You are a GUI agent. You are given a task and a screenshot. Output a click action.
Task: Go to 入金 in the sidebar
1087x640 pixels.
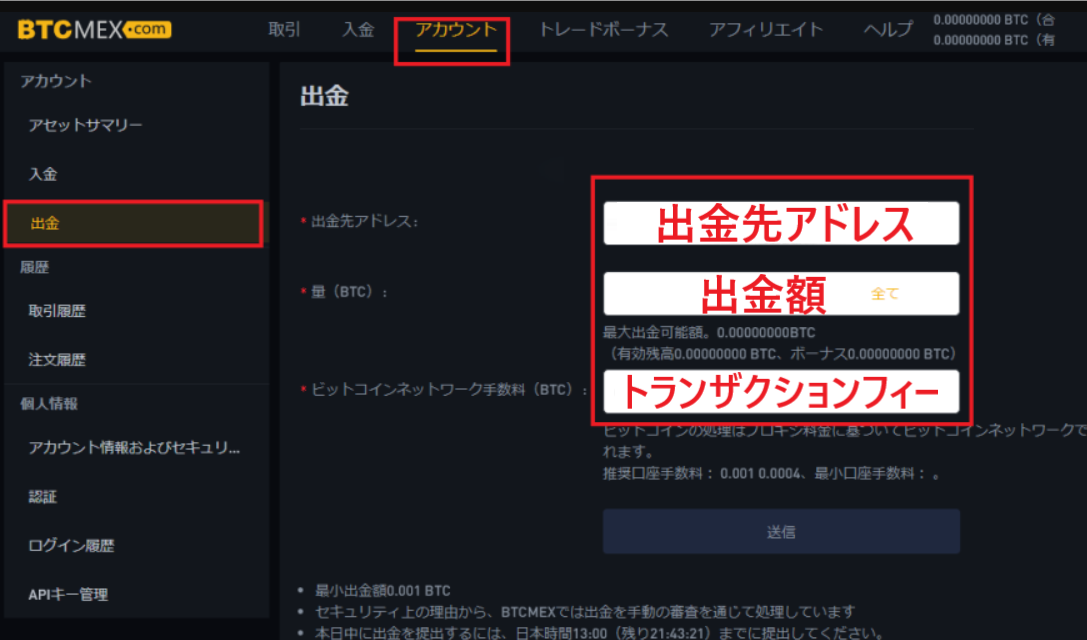click(42, 174)
